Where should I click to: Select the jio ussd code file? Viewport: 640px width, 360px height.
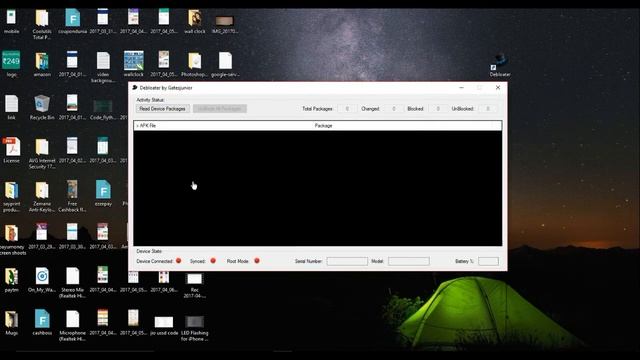tap(164, 326)
